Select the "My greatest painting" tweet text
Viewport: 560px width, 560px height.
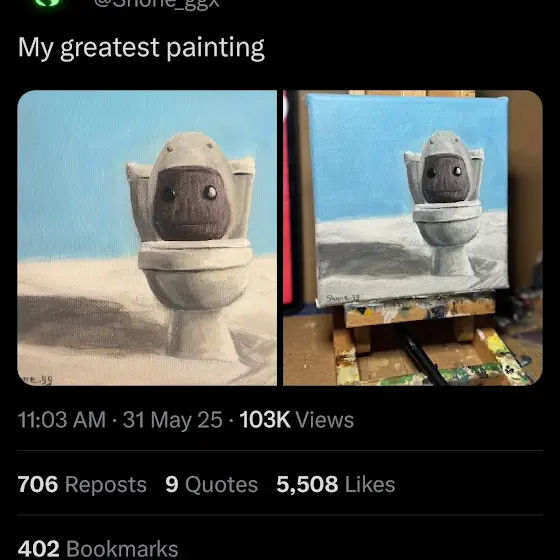point(141,48)
